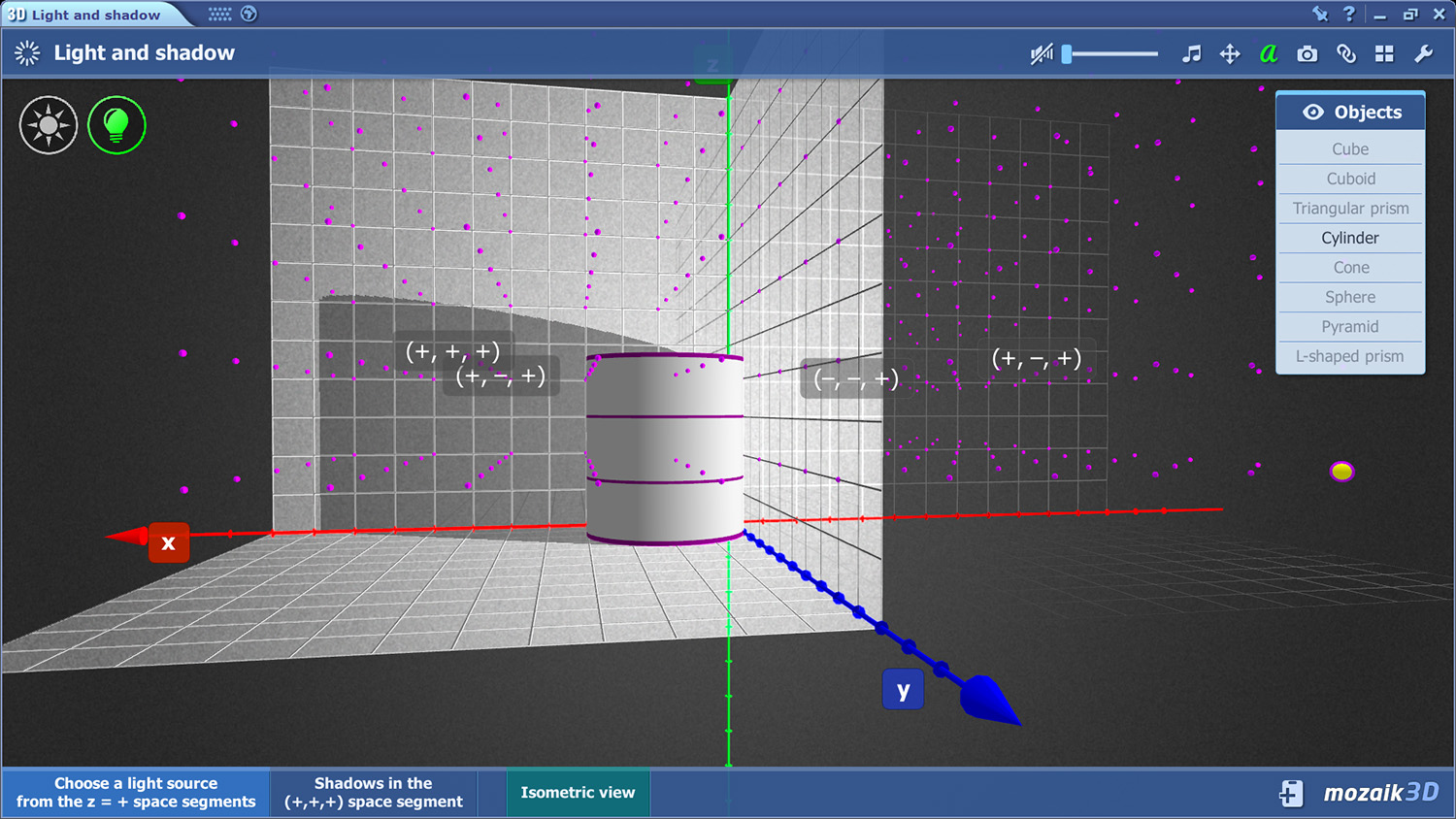Click the volume slider handle

(x=1067, y=54)
